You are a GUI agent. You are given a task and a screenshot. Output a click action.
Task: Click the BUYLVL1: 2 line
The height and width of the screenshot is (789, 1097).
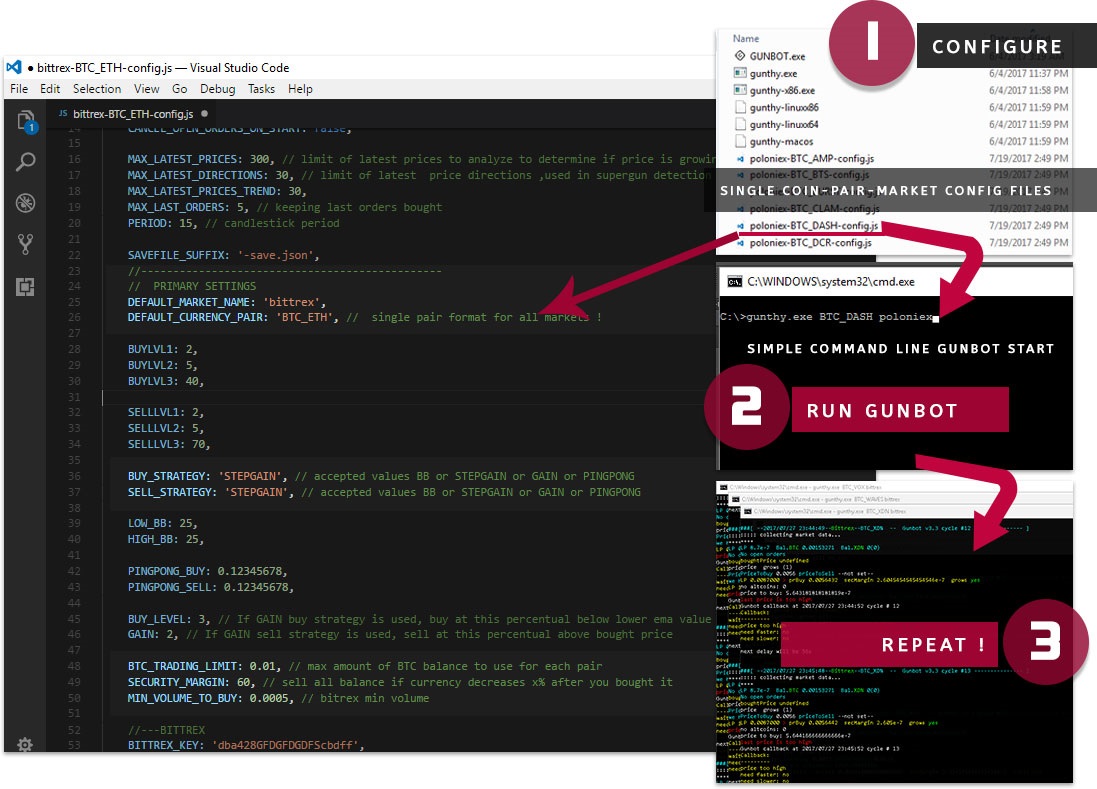pyautogui.click(x=162, y=349)
